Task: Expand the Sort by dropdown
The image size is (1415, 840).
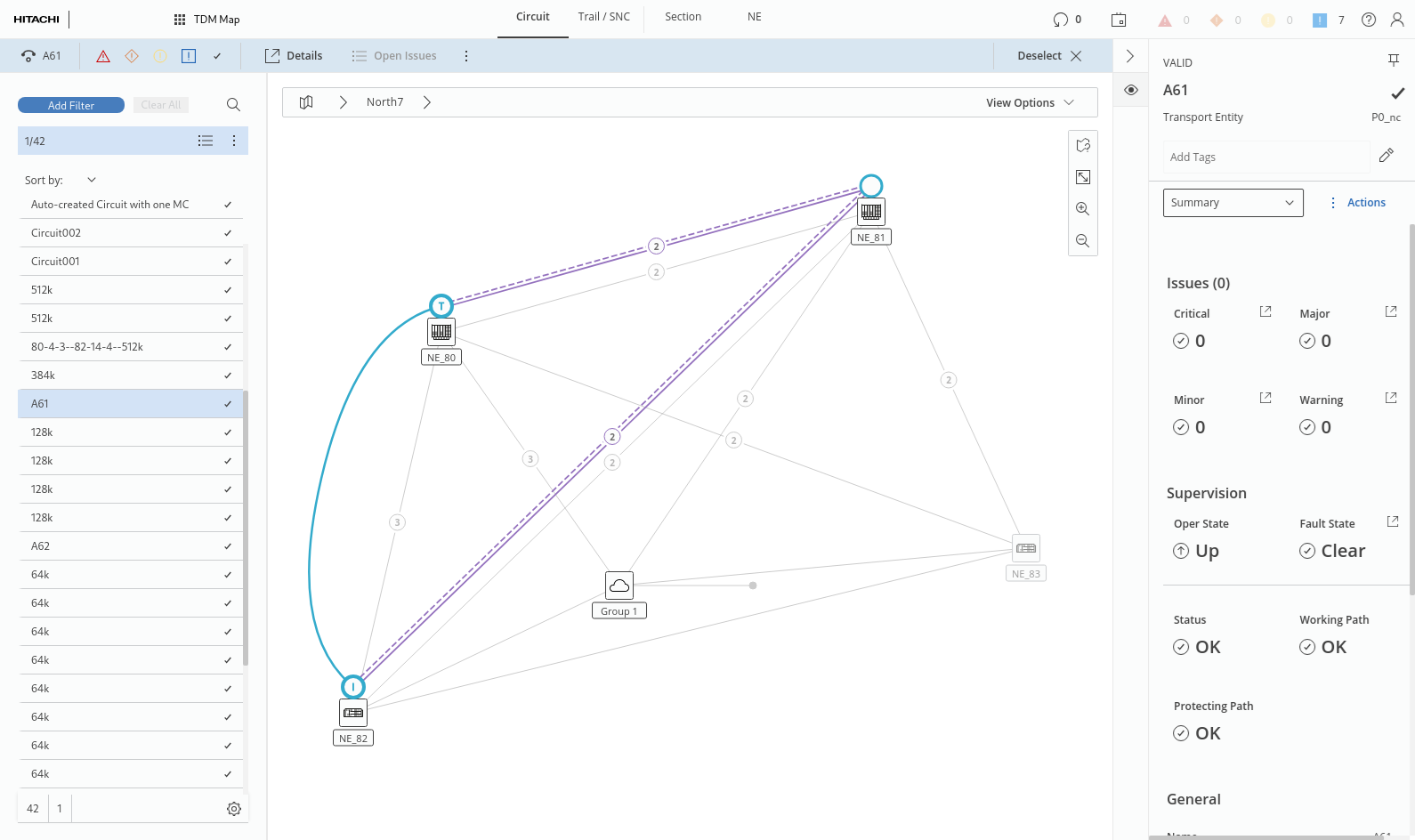Action: [x=91, y=180]
